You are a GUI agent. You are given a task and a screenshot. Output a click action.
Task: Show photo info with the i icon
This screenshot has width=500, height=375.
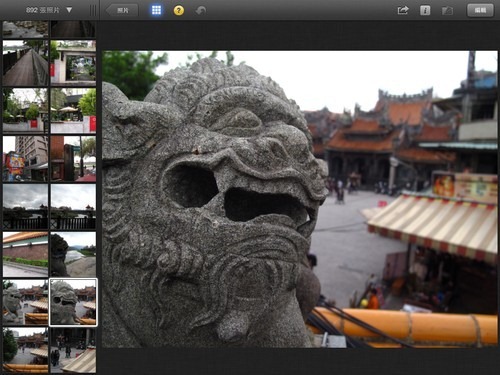tap(425, 10)
